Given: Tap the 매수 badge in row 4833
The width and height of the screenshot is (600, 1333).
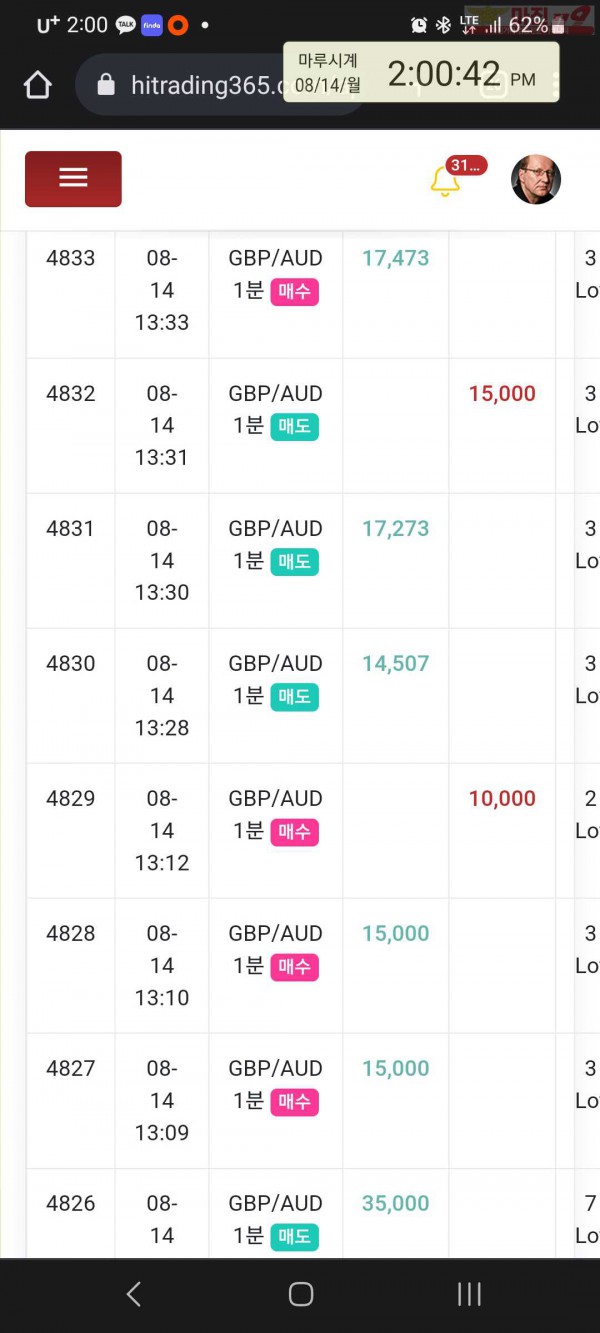Looking at the screenshot, I should pyautogui.click(x=294, y=292).
